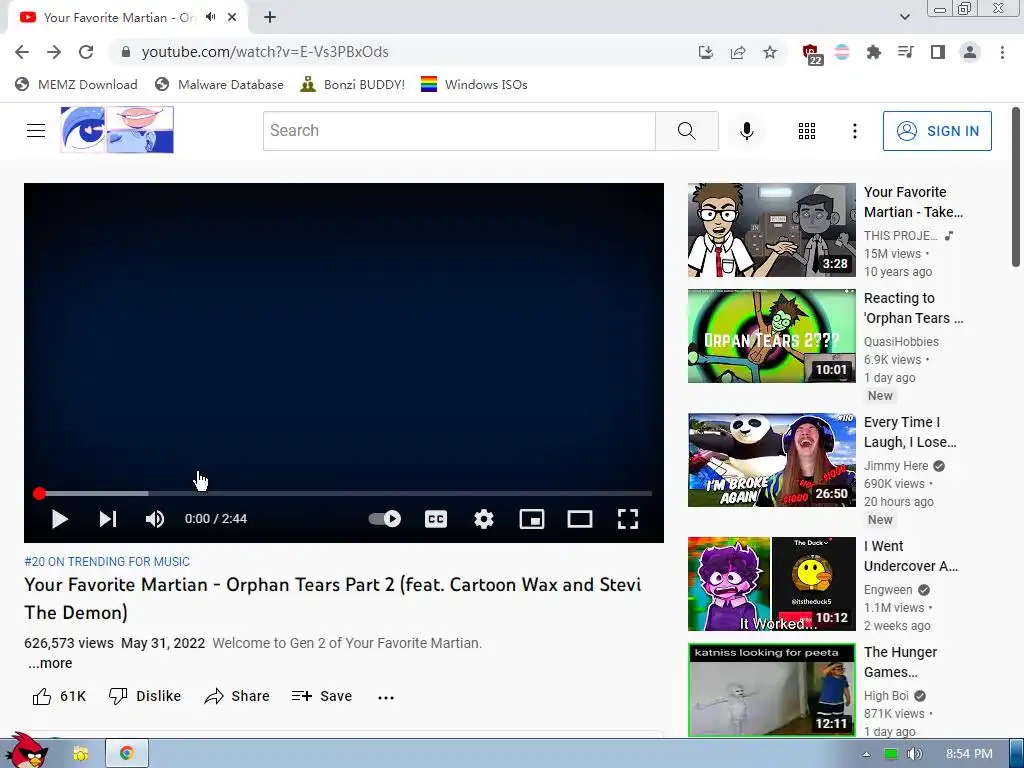The width and height of the screenshot is (1024, 768).
Task: Focus the YouTube search box
Action: [459, 131]
